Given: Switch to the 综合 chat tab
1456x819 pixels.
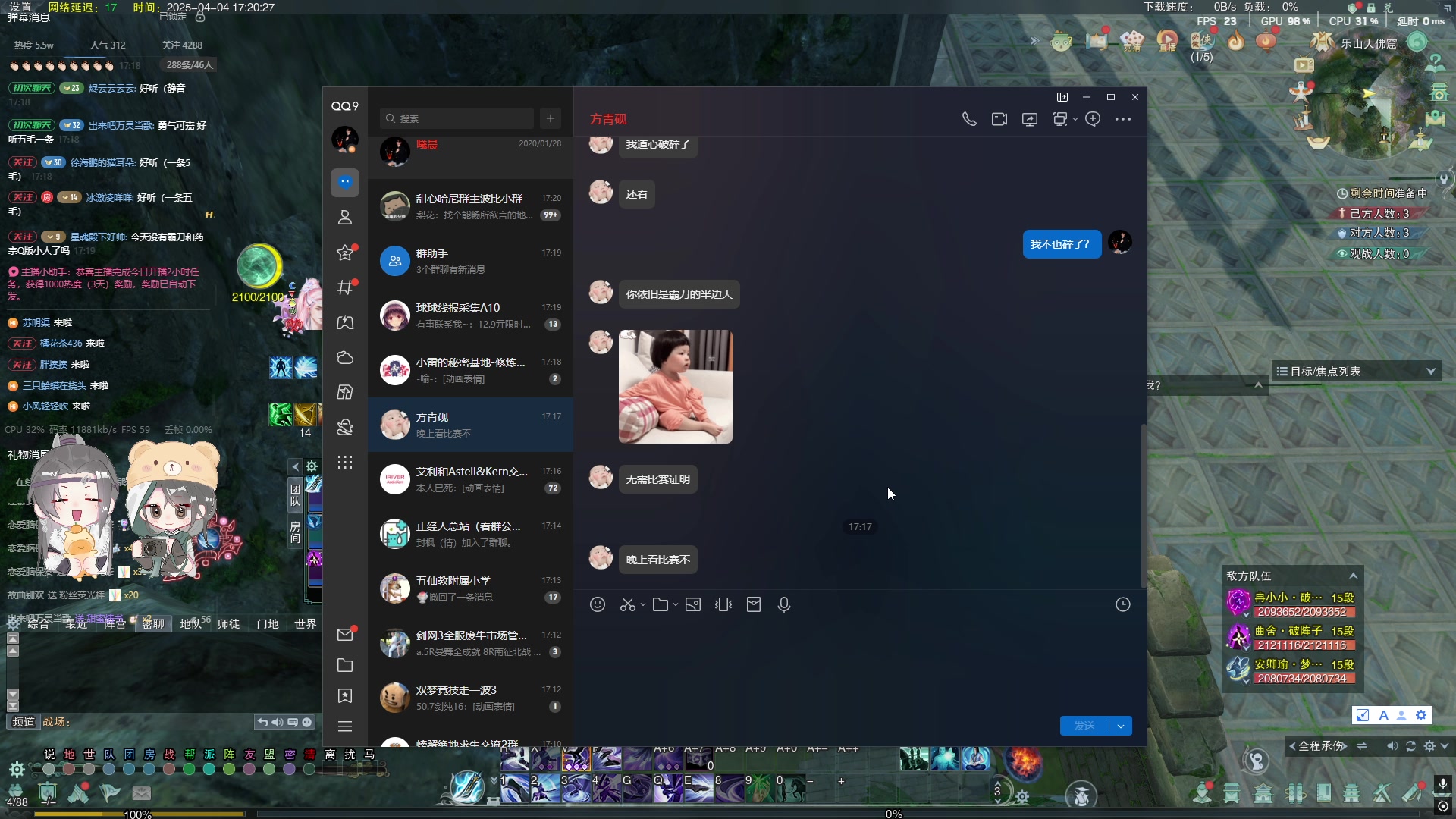Looking at the screenshot, I should pos(38,623).
